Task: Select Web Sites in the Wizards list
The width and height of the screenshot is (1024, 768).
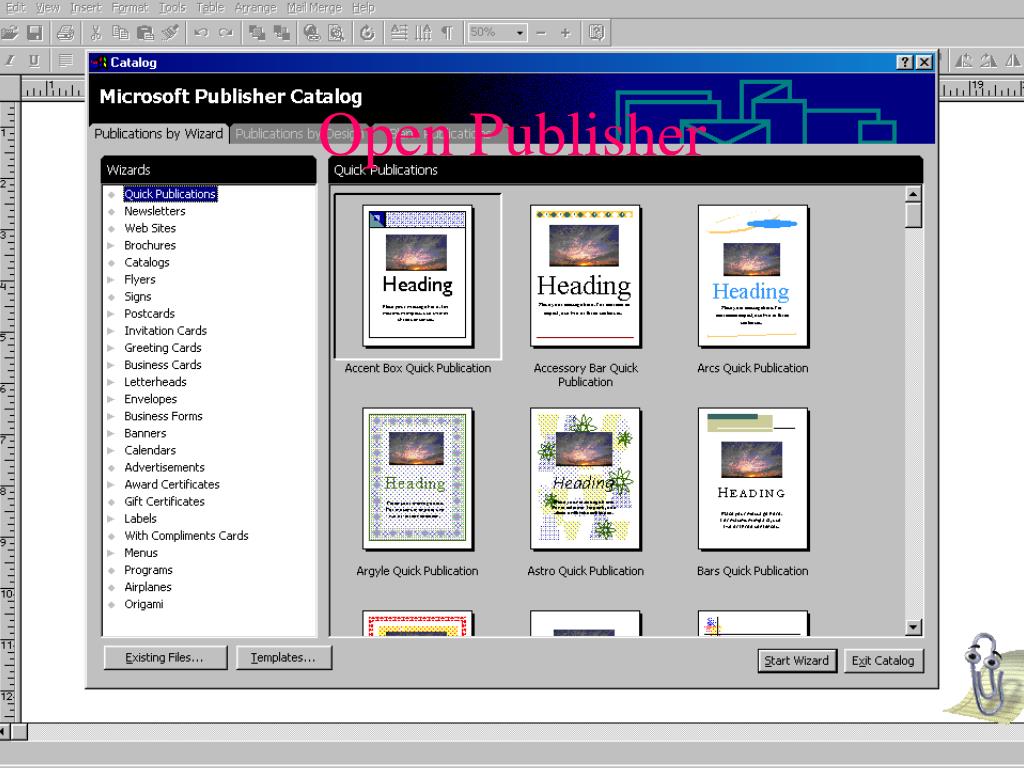Action: (150, 229)
